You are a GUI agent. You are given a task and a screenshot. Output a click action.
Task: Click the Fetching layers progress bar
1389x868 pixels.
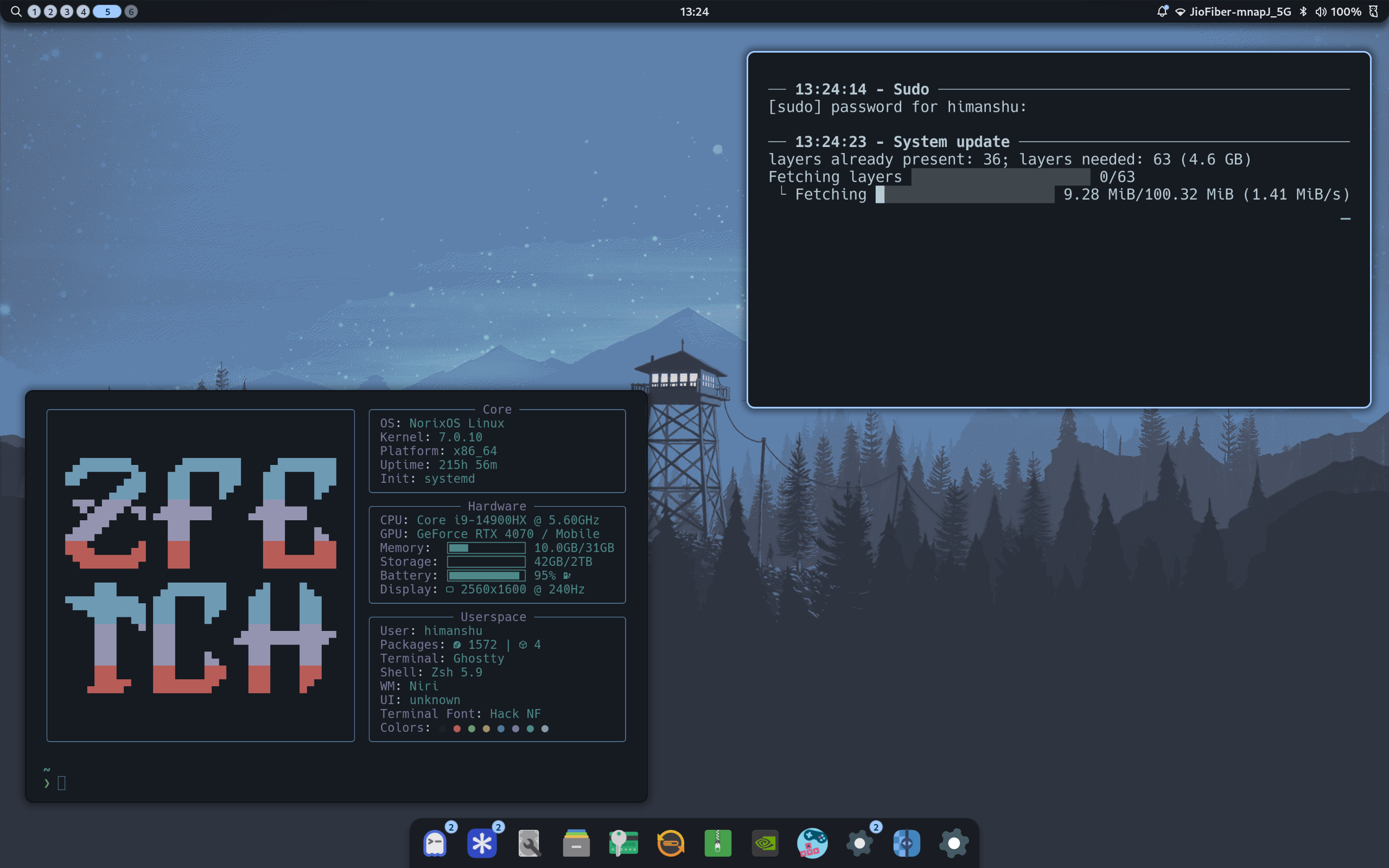1001,177
